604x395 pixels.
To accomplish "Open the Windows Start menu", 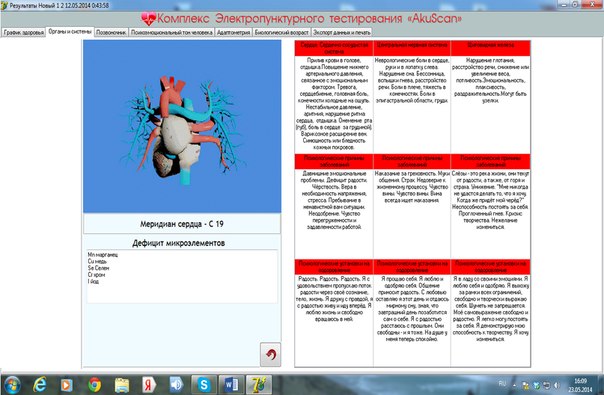I will pyautogui.click(x=12, y=385).
